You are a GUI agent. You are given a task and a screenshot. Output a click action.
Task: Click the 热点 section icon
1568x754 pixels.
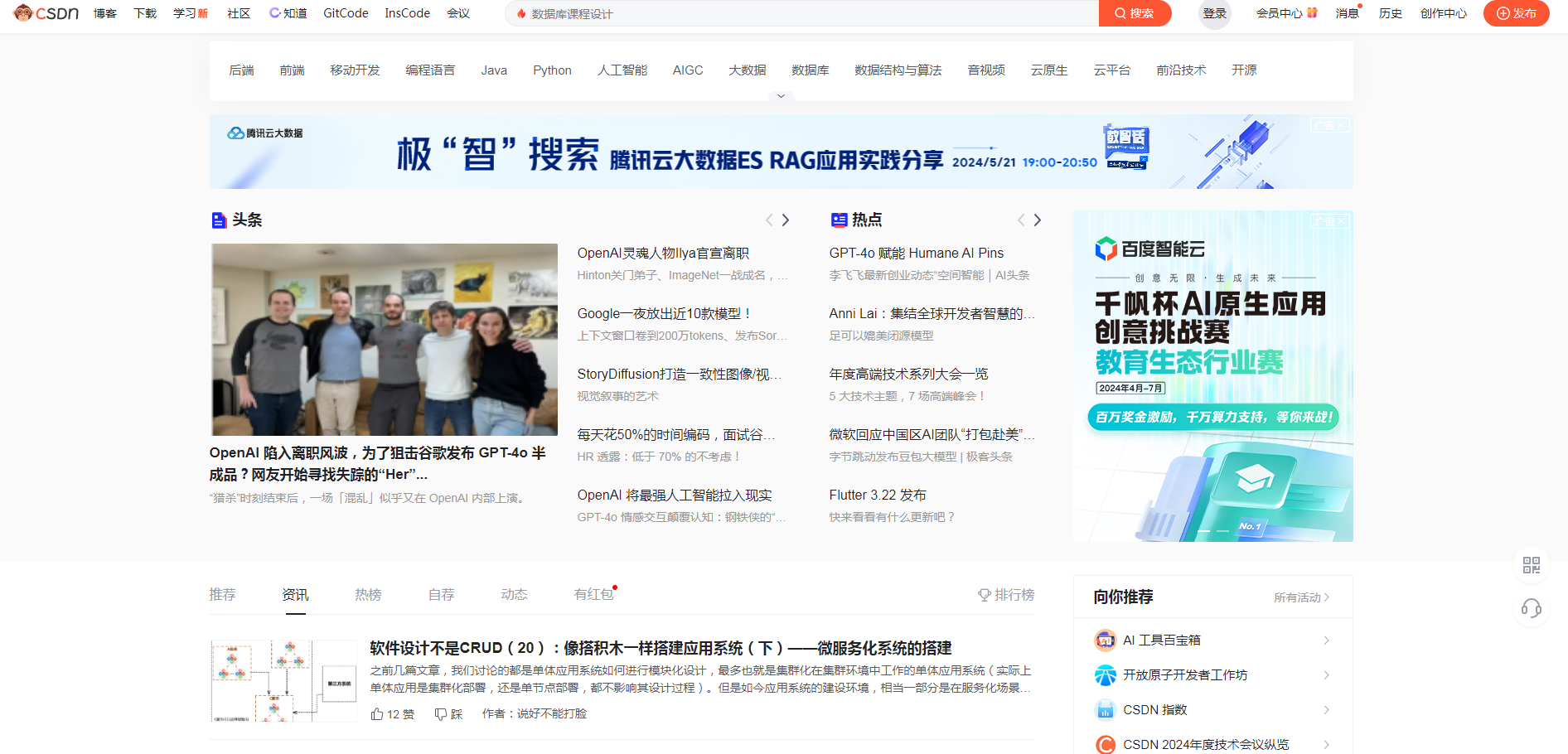coord(839,220)
